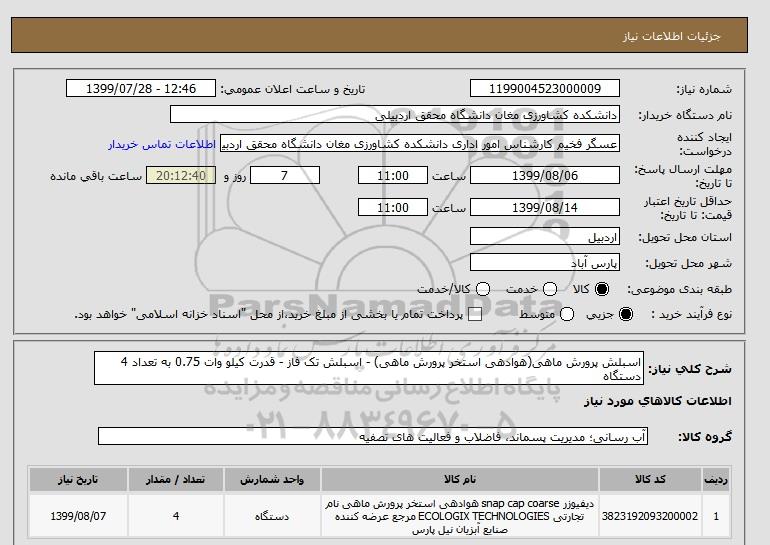The width and height of the screenshot is (770, 545).
Task: Click buyer organization name field
Action: (x=395, y=114)
